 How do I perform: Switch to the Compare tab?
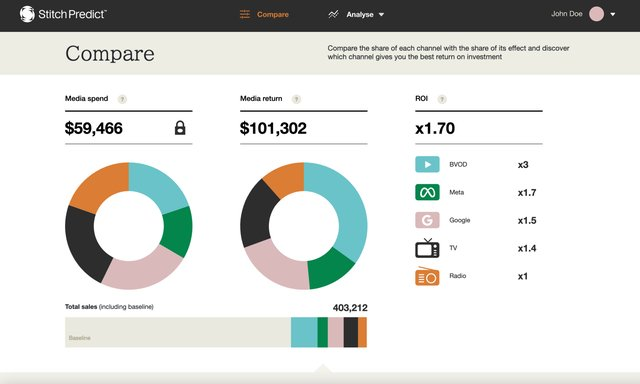273,15
